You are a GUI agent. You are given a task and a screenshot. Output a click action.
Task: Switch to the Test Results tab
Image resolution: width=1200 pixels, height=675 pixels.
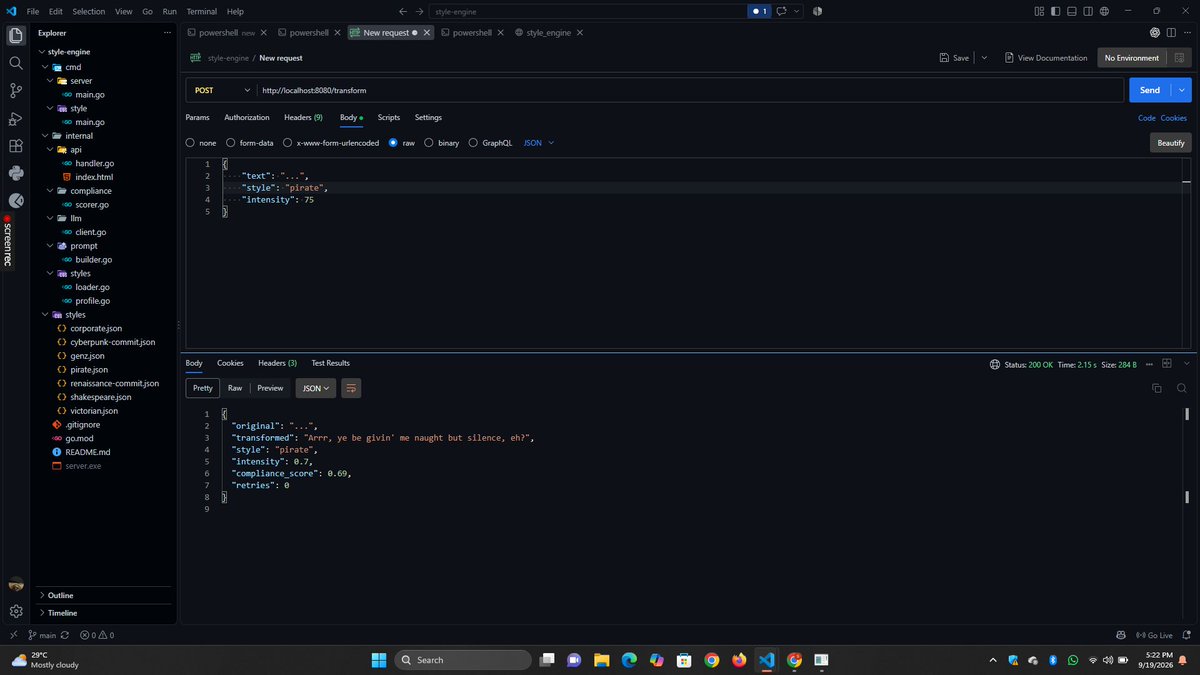(330, 363)
